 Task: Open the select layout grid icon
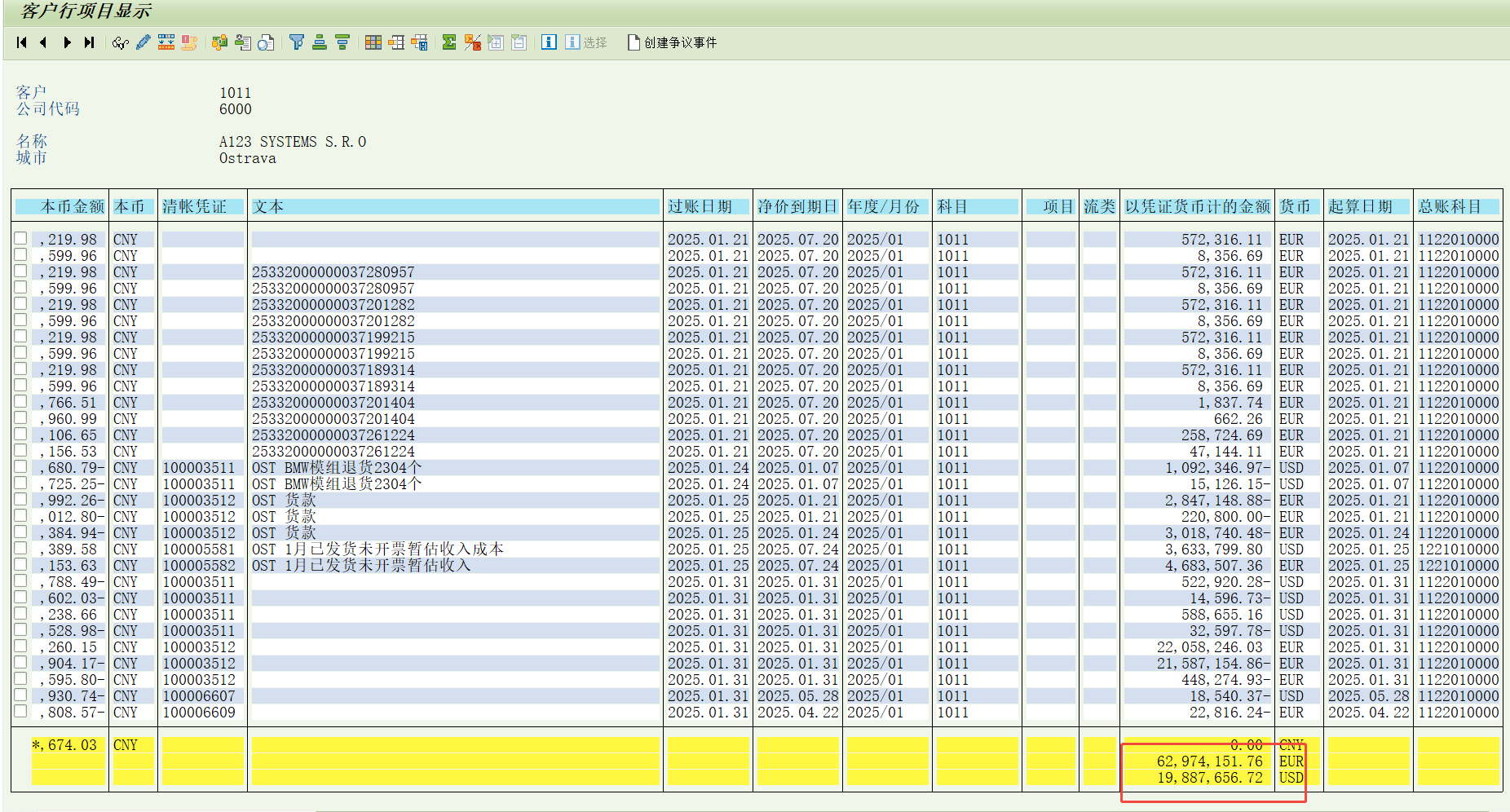click(373, 42)
